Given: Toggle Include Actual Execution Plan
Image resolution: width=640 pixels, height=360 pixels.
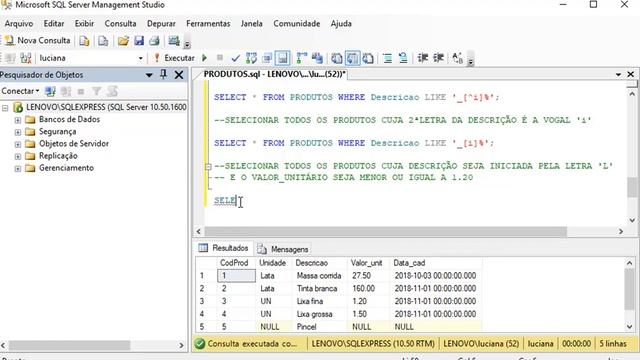Looking at the screenshot, I should (302, 58).
